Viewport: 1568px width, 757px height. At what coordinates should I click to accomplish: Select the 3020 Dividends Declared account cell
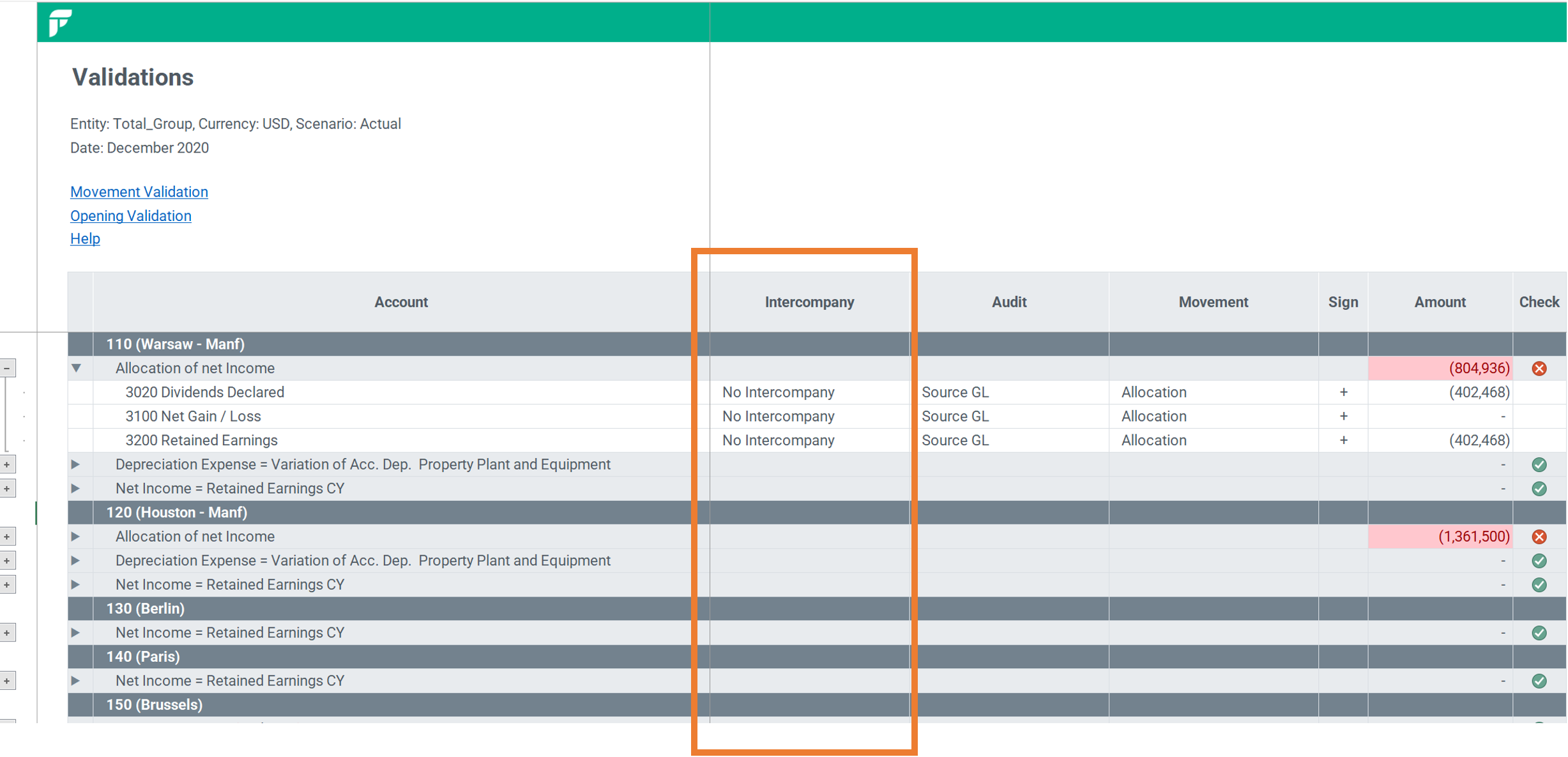coord(401,392)
